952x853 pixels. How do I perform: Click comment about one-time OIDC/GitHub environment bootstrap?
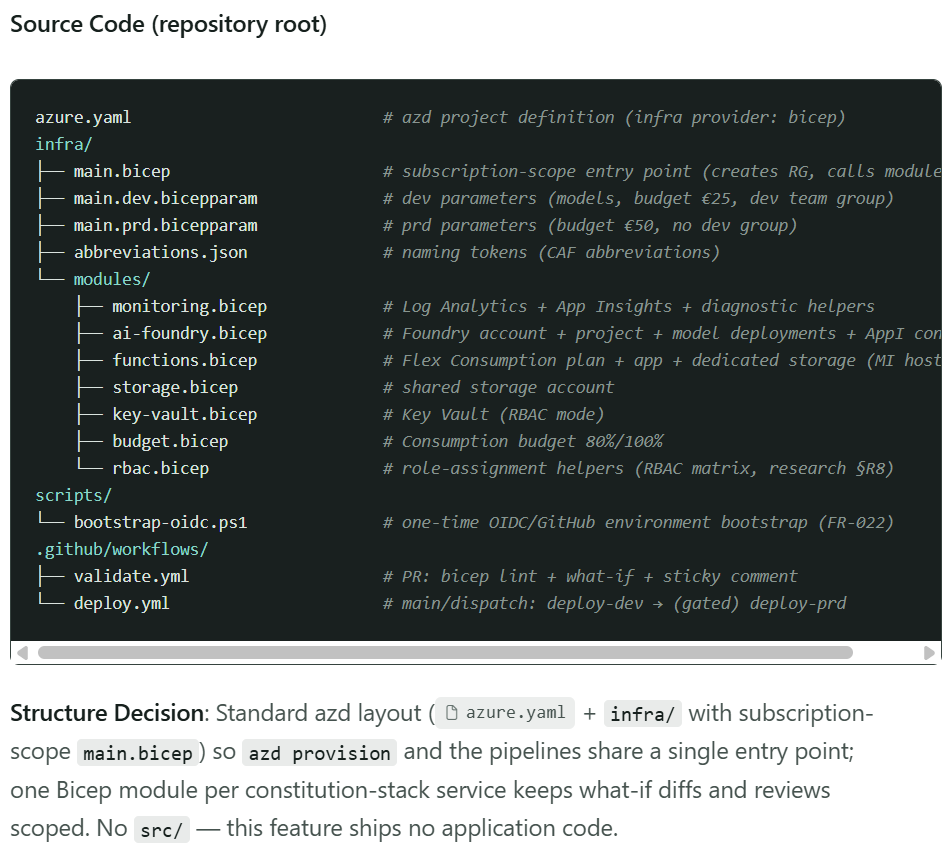(638, 522)
